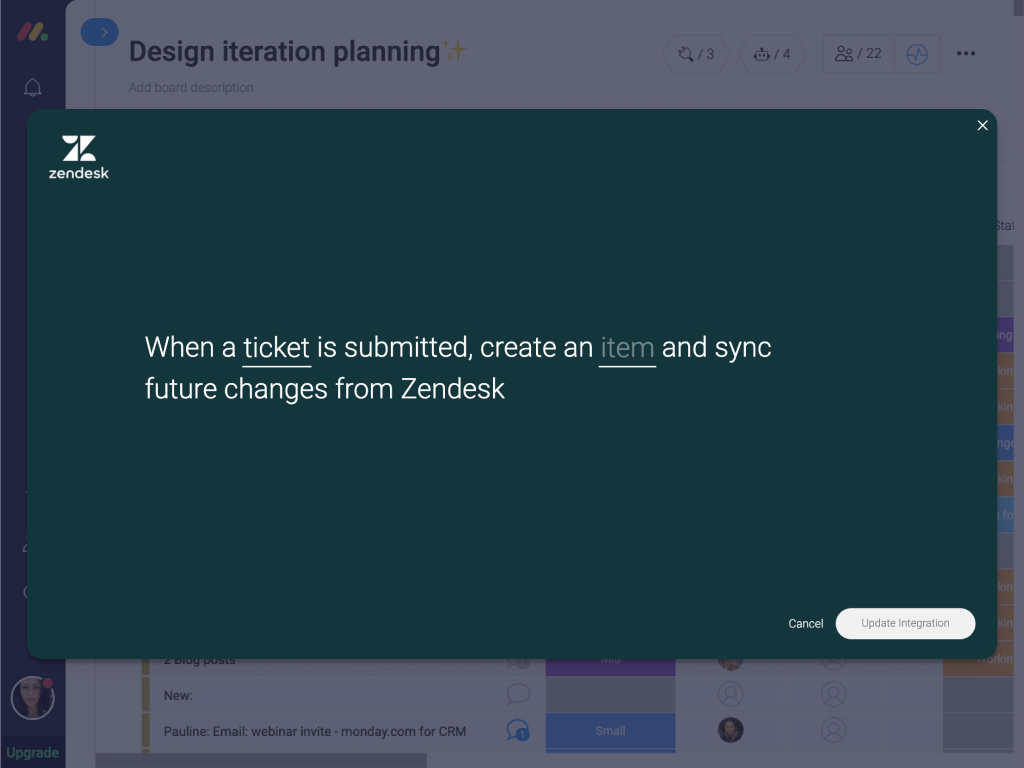Click the blue "Small" status cell
The width and height of the screenshot is (1024, 768).
[x=610, y=730]
